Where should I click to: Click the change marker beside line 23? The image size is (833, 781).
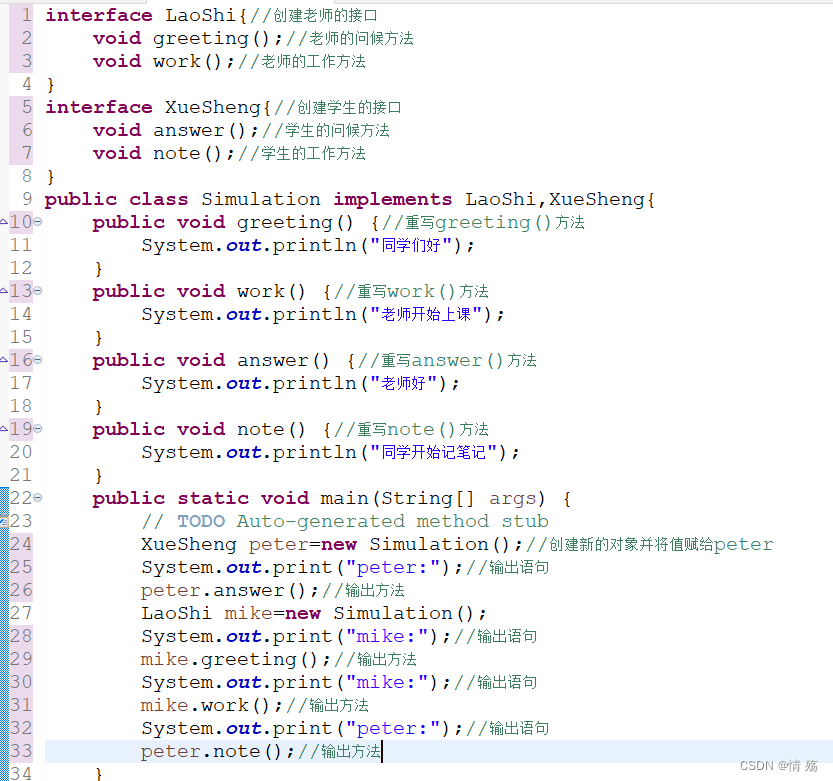[x=5, y=521]
